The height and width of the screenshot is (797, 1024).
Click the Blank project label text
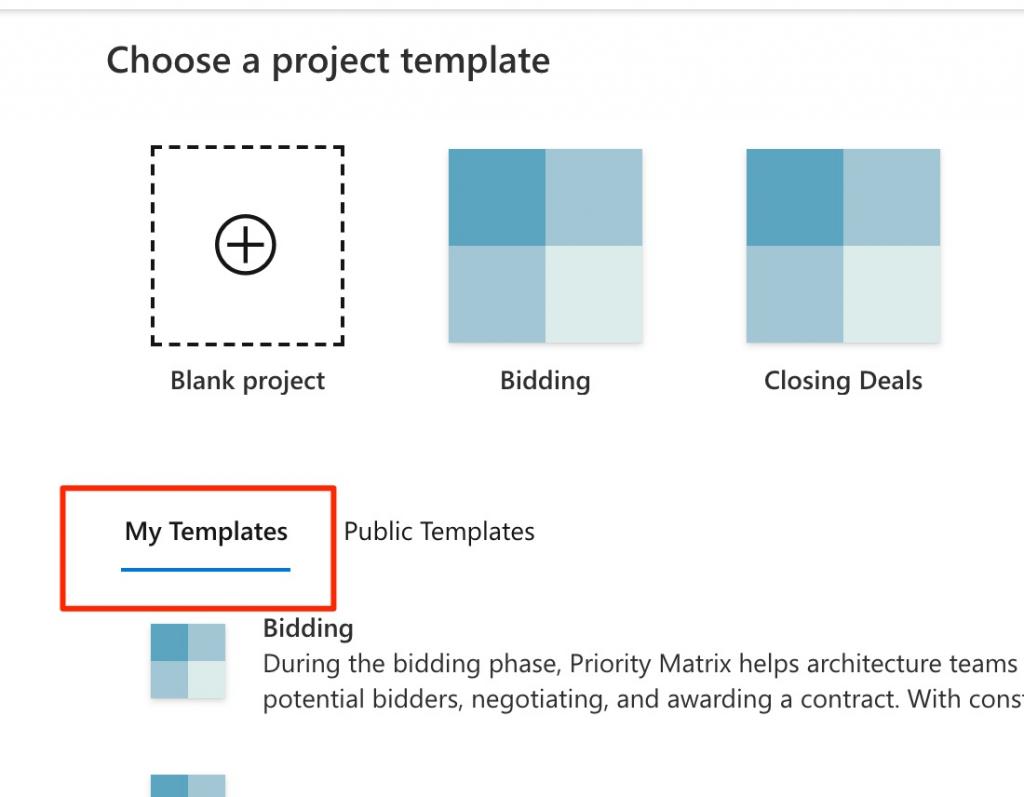[246, 381]
